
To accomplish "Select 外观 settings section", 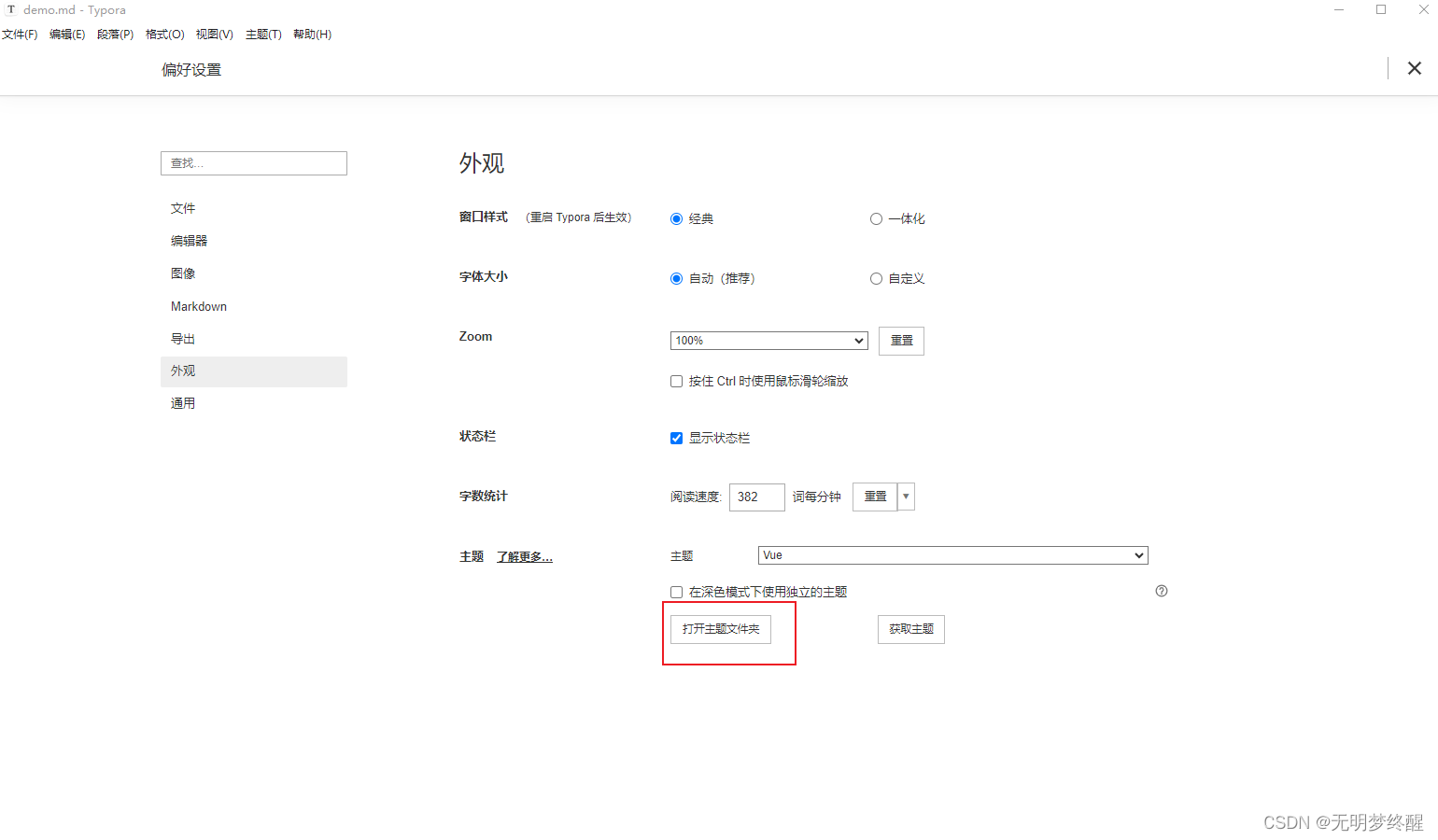I will (x=254, y=371).
